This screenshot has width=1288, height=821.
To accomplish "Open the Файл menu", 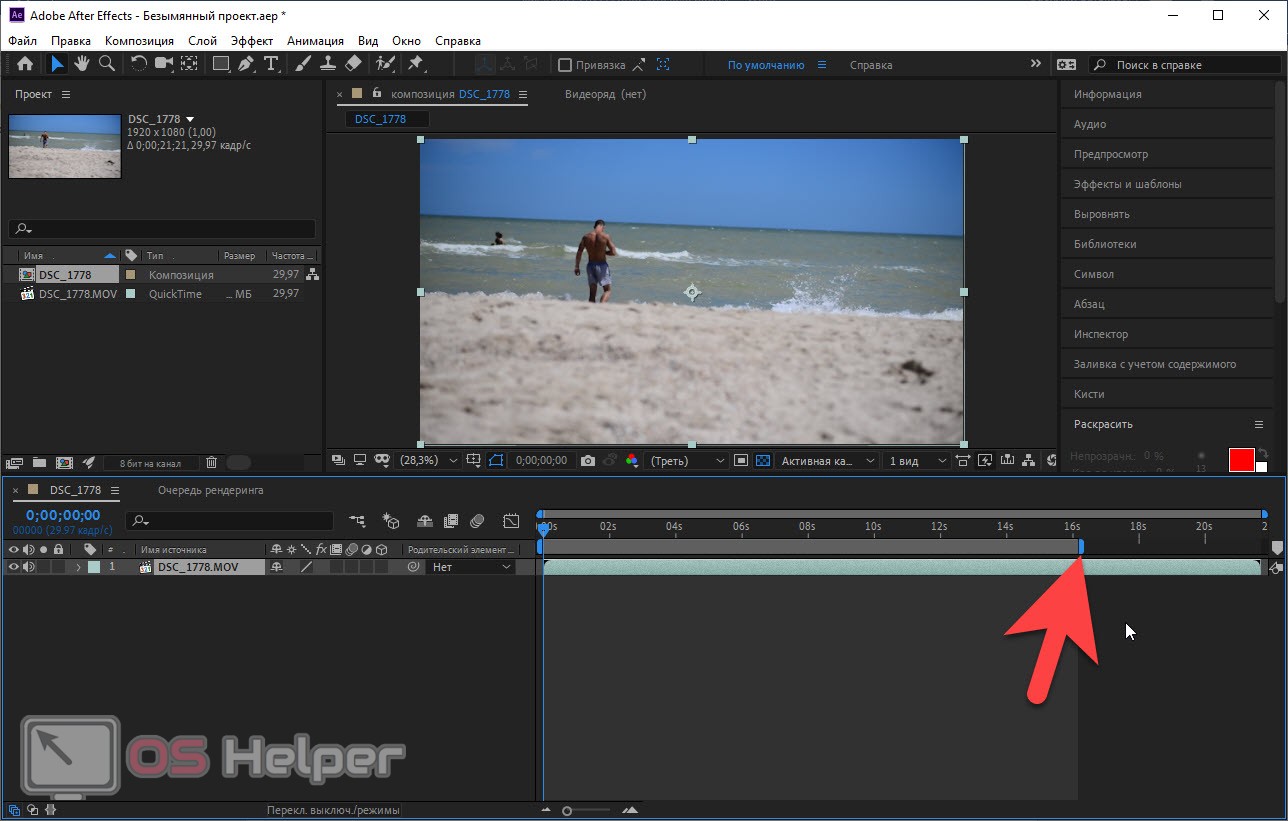I will click(23, 41).
